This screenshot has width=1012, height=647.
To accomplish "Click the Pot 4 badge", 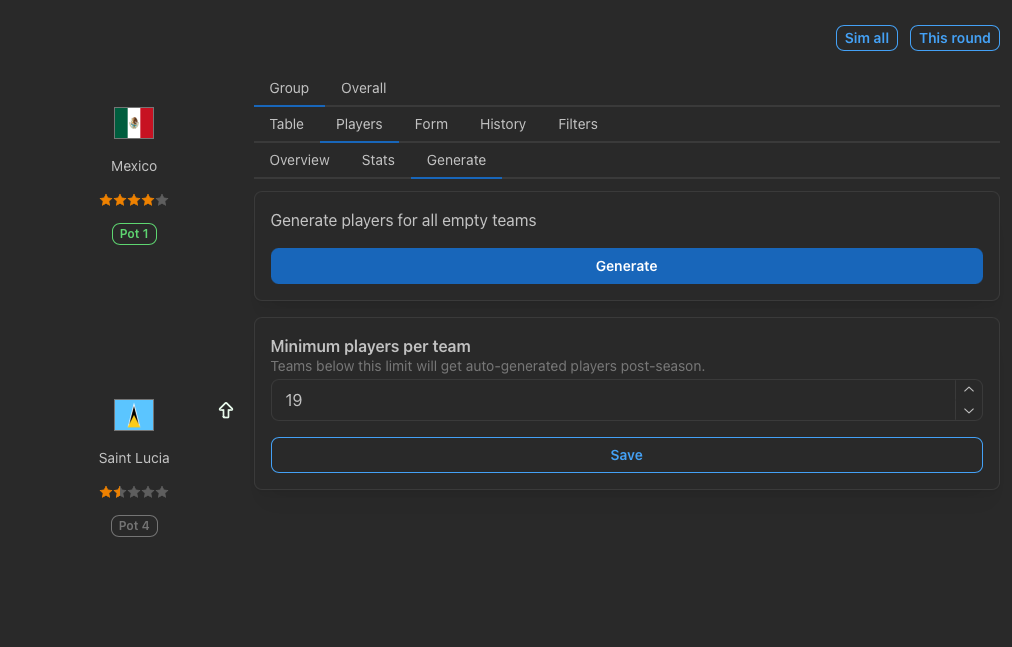I will (x=134, y=526).
